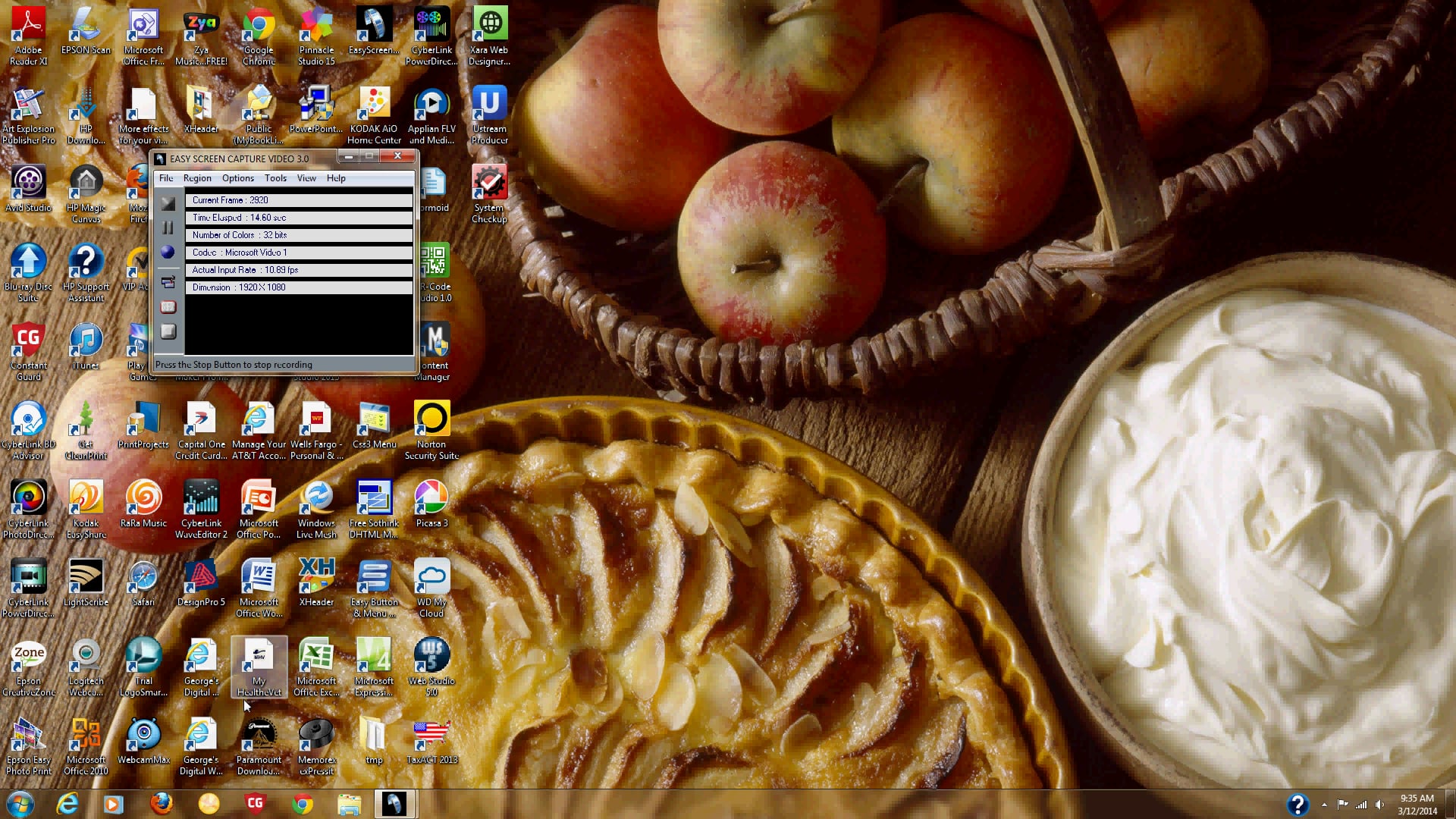
Task: Select the Avid Studio desktop icon
Action: tap(29, 190)
